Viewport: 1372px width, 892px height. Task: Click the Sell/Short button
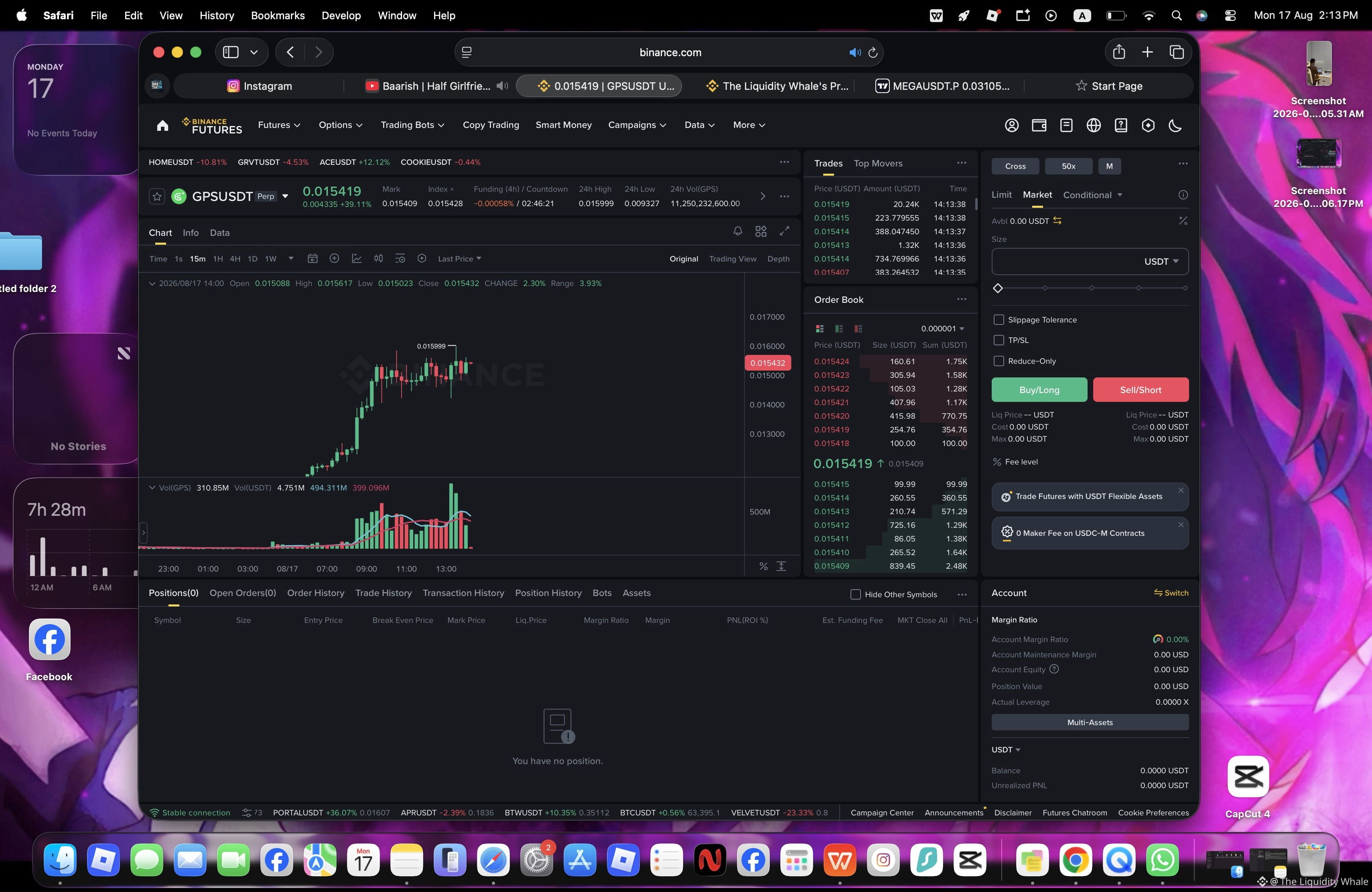[1141, 389]
